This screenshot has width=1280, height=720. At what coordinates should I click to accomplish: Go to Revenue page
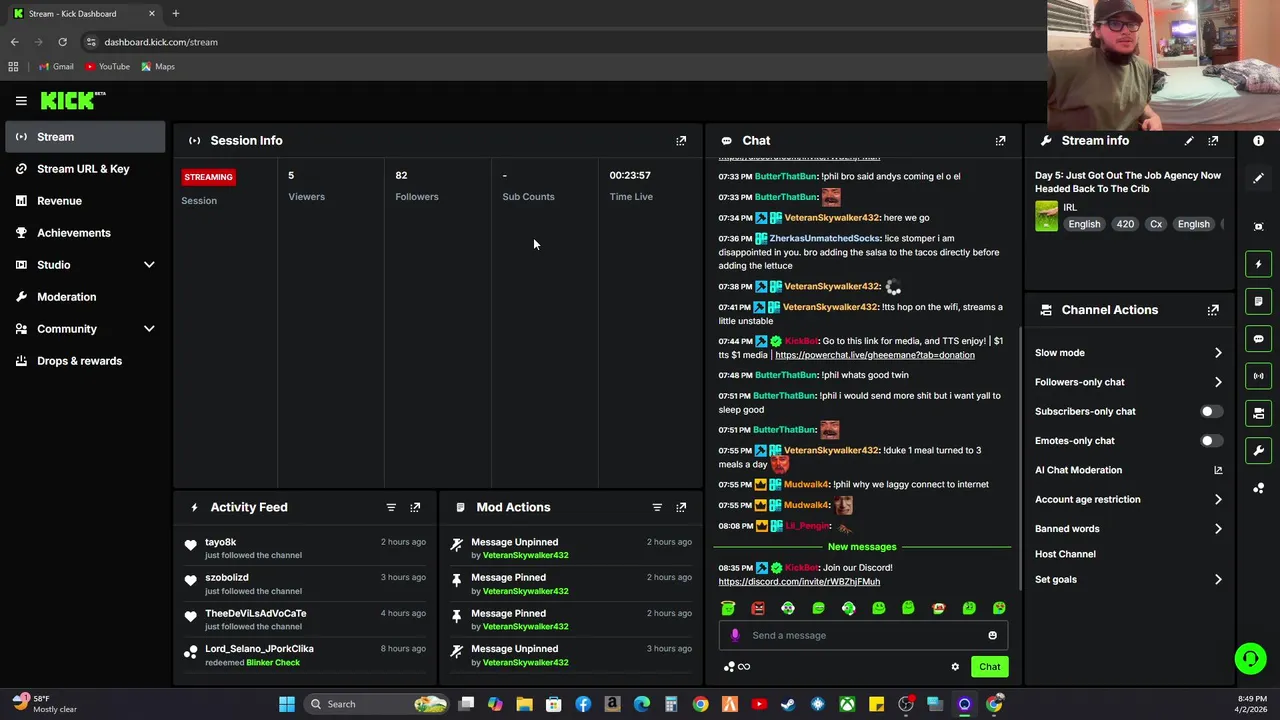85,201
